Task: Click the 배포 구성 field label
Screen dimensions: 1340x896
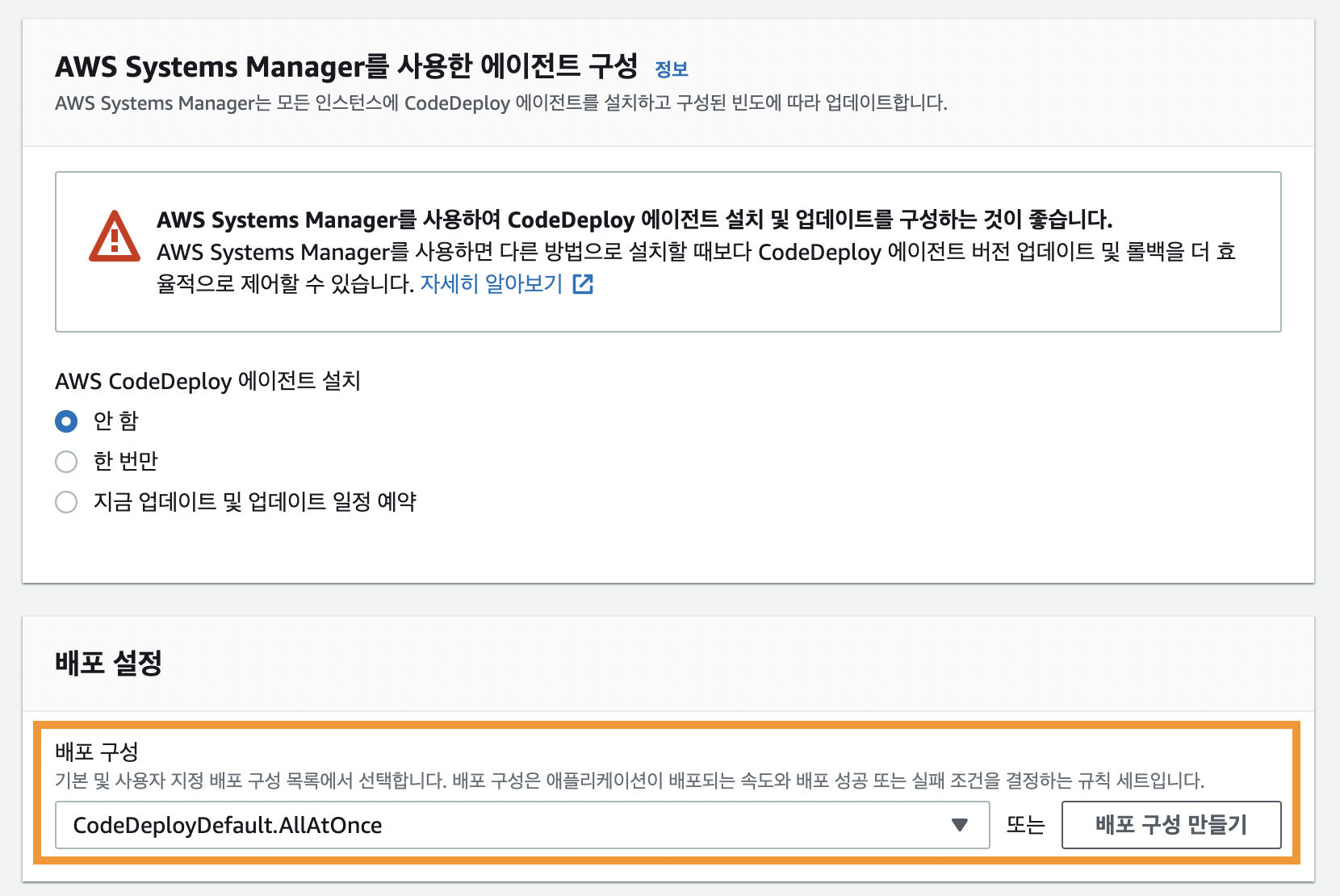Action: point(97,752)
